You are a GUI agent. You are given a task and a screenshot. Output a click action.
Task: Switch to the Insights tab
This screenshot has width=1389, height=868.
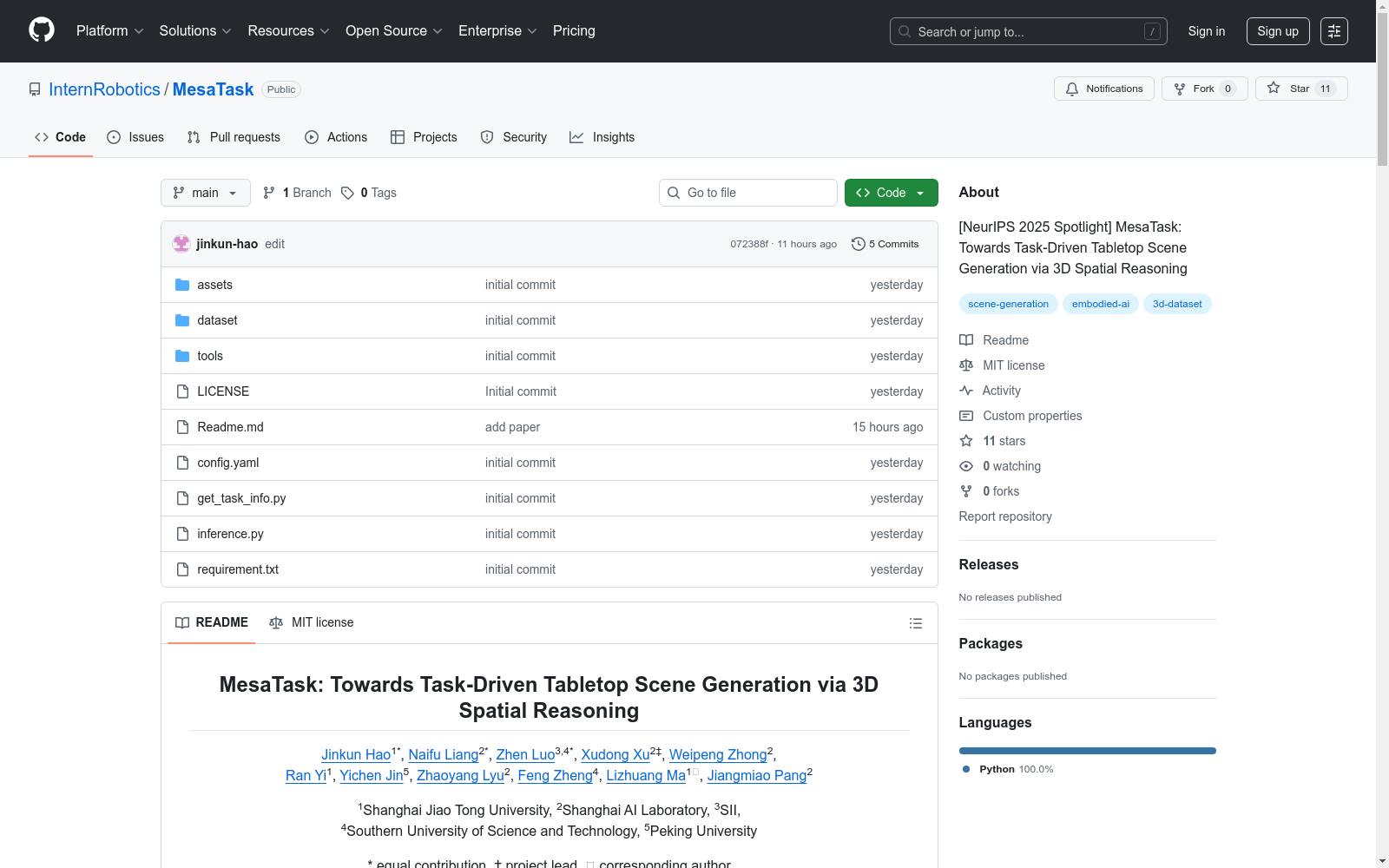point(602,137)
